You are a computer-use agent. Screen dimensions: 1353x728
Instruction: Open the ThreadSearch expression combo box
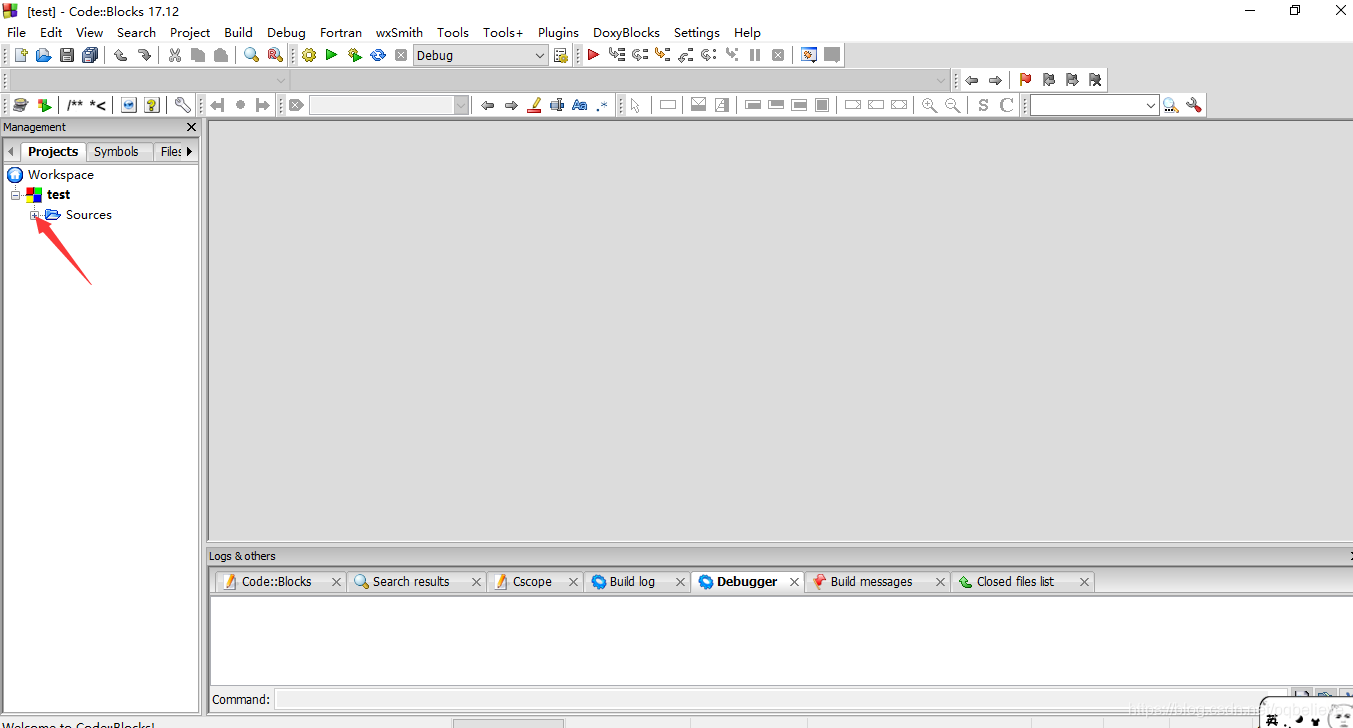pyautogui.click(x=1094, y=105)
